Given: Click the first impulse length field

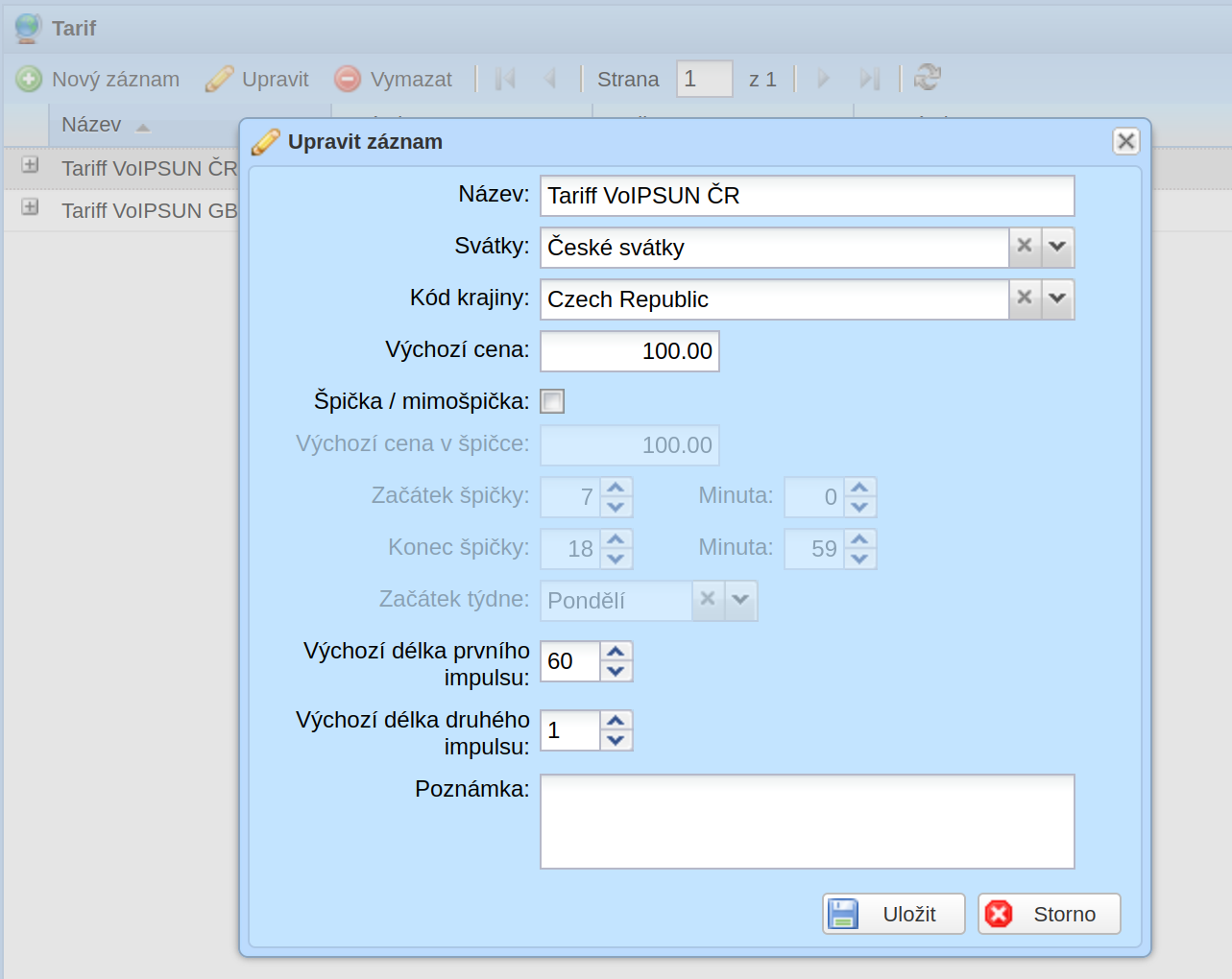Looking at the screenshot, I should point(570,661).
